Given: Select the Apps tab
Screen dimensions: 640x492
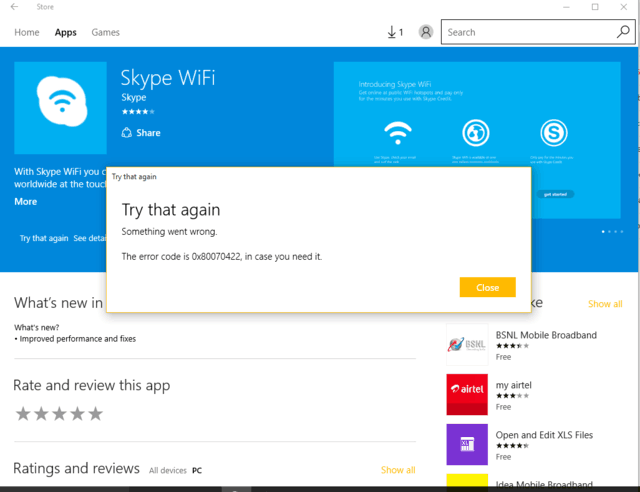Looking at the screenshot, I should pyautogui.click(x=66, y=32).
